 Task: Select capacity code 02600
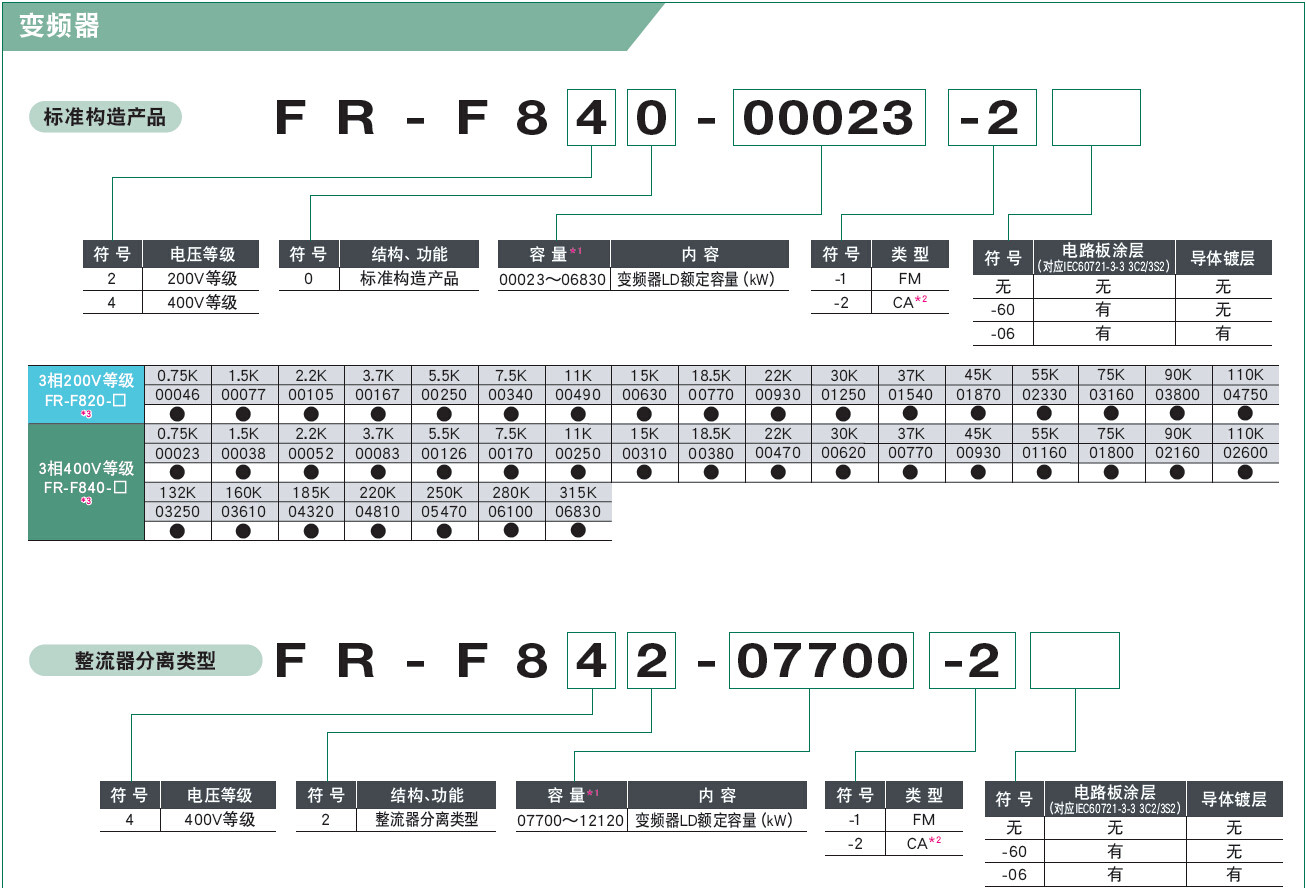[x=1245, y=453]
